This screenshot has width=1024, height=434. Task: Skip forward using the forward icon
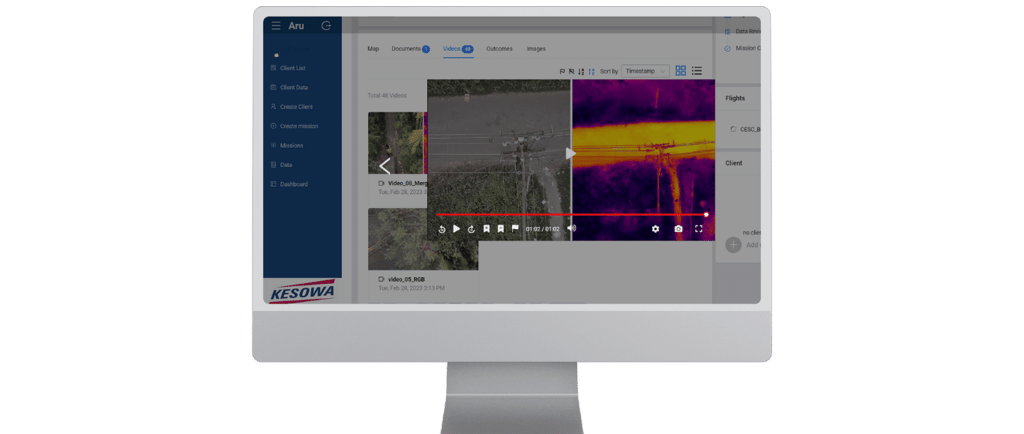tap(471, 229)
